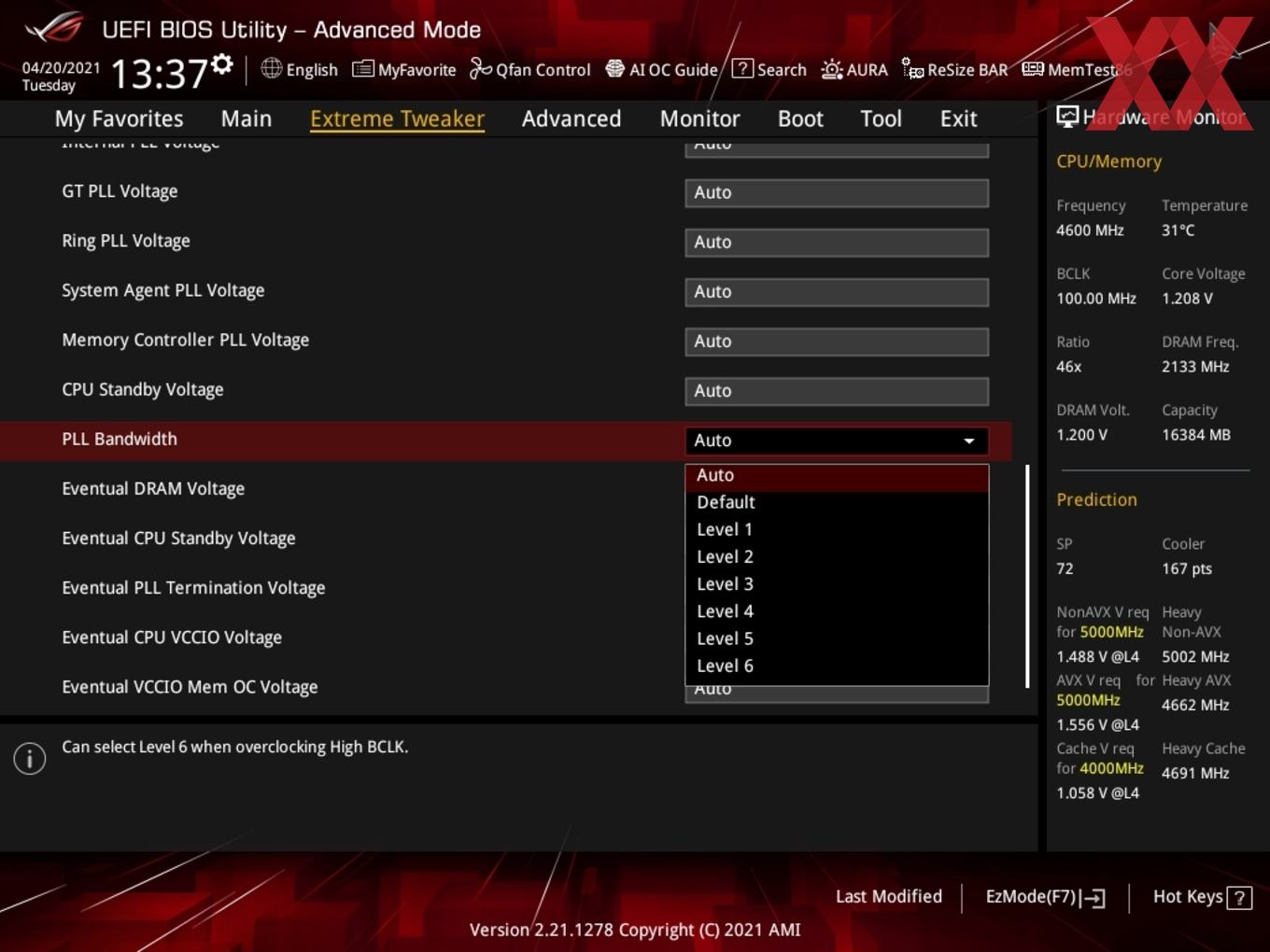Screen dimensions: 1270x952
Task: Select Level 3 option
Action: tap(837, 584)
